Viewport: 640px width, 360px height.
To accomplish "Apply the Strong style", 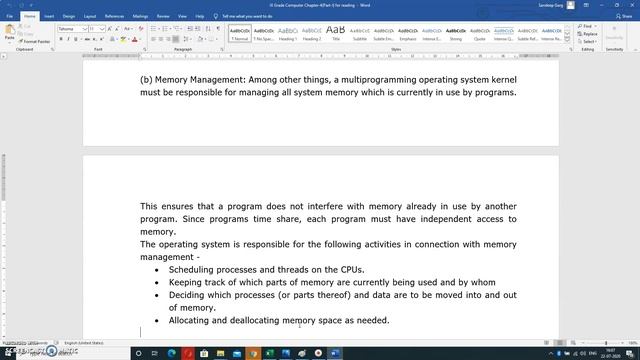I will point(456,33).
